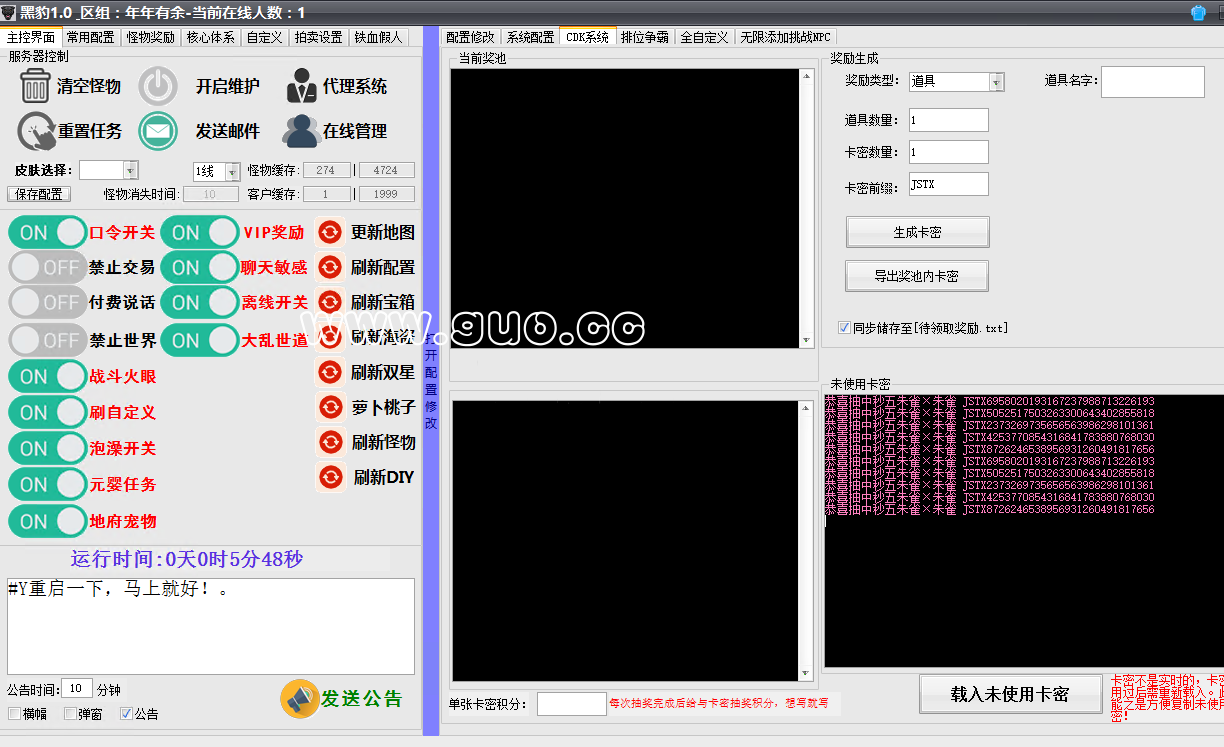The image size is (1224, 747).
Task: Click the panther app icon in title bar
Action: tap(9, 12)
